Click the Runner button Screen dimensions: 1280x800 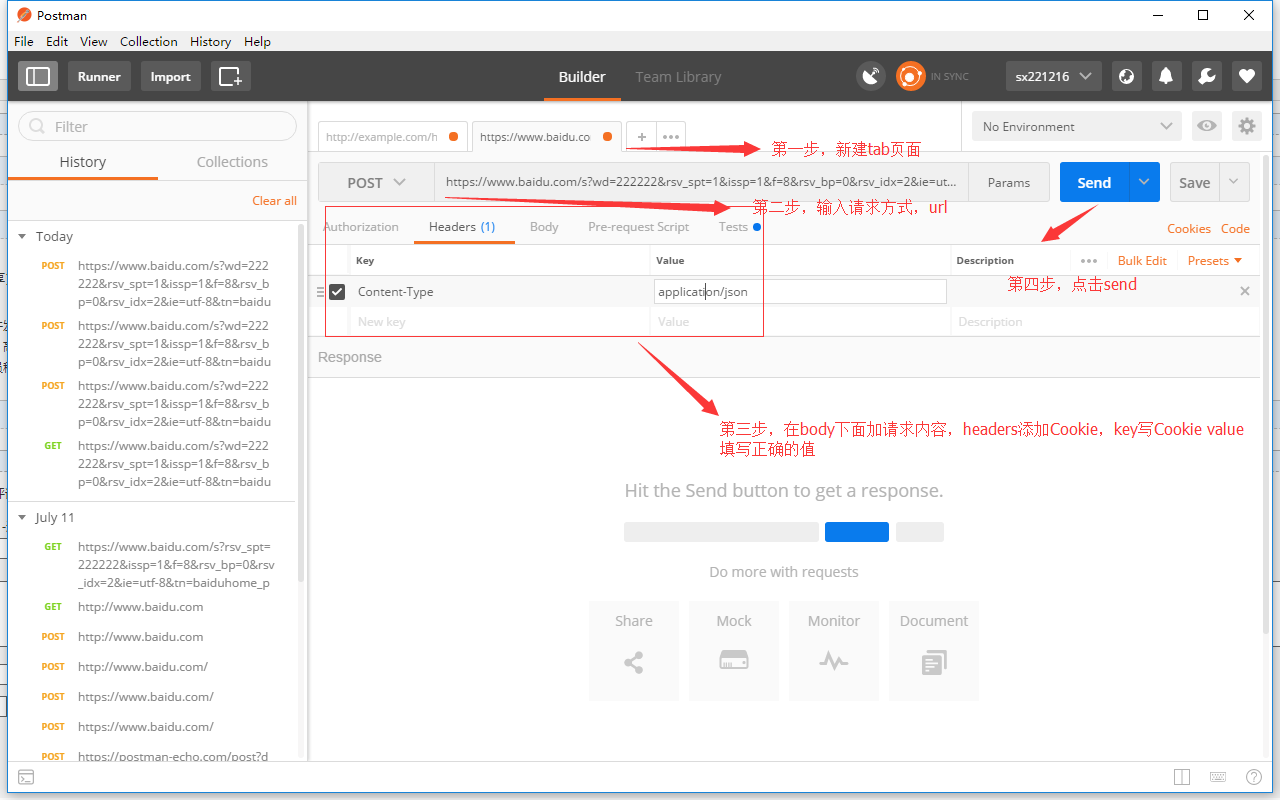[99, 76]
